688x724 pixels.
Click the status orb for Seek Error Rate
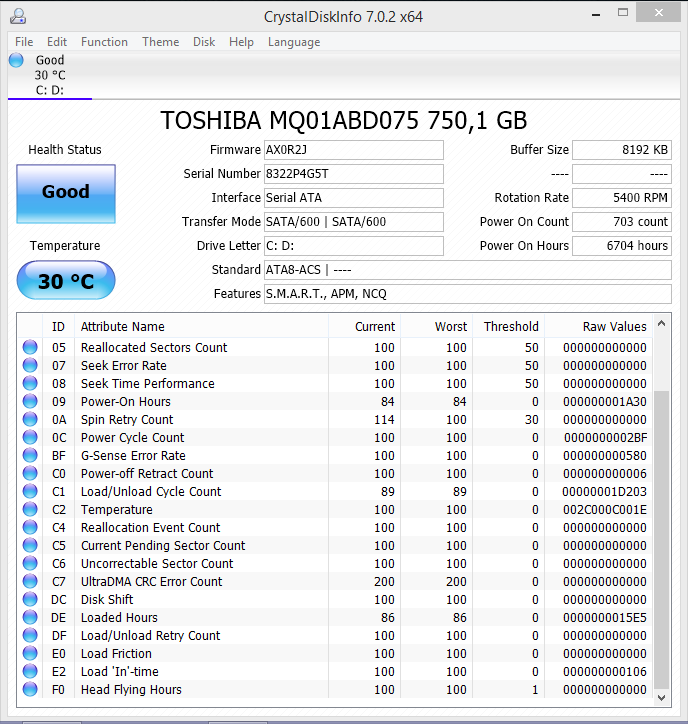30,365
